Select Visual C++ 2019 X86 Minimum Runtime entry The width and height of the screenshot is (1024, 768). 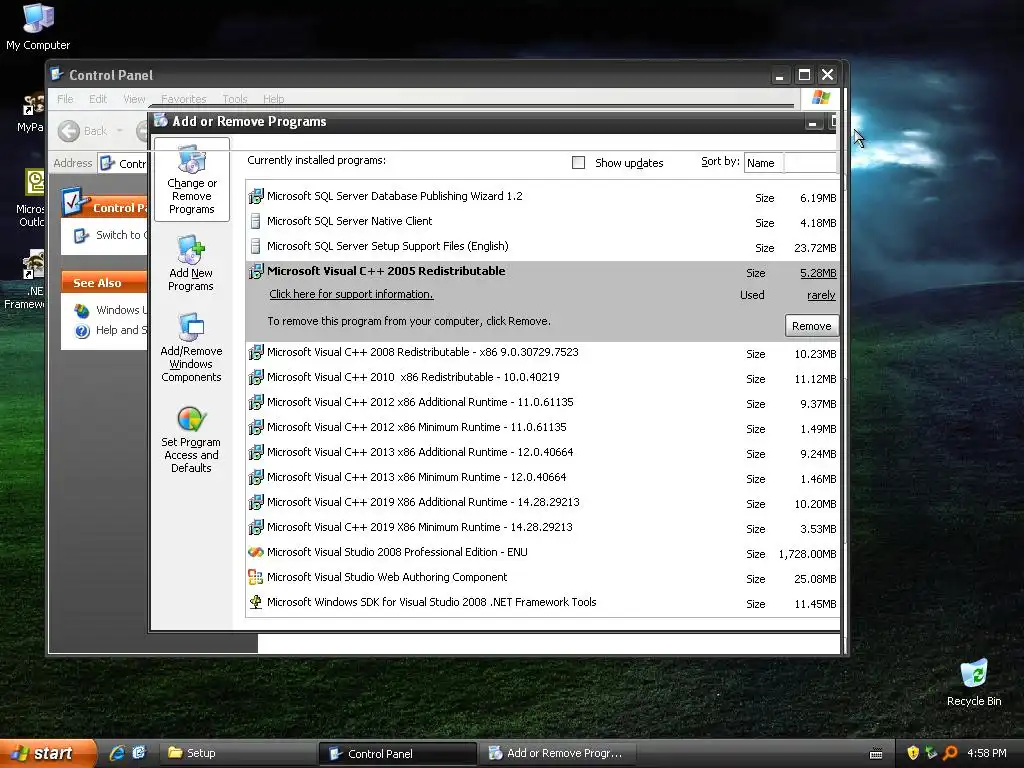(542, 528)
